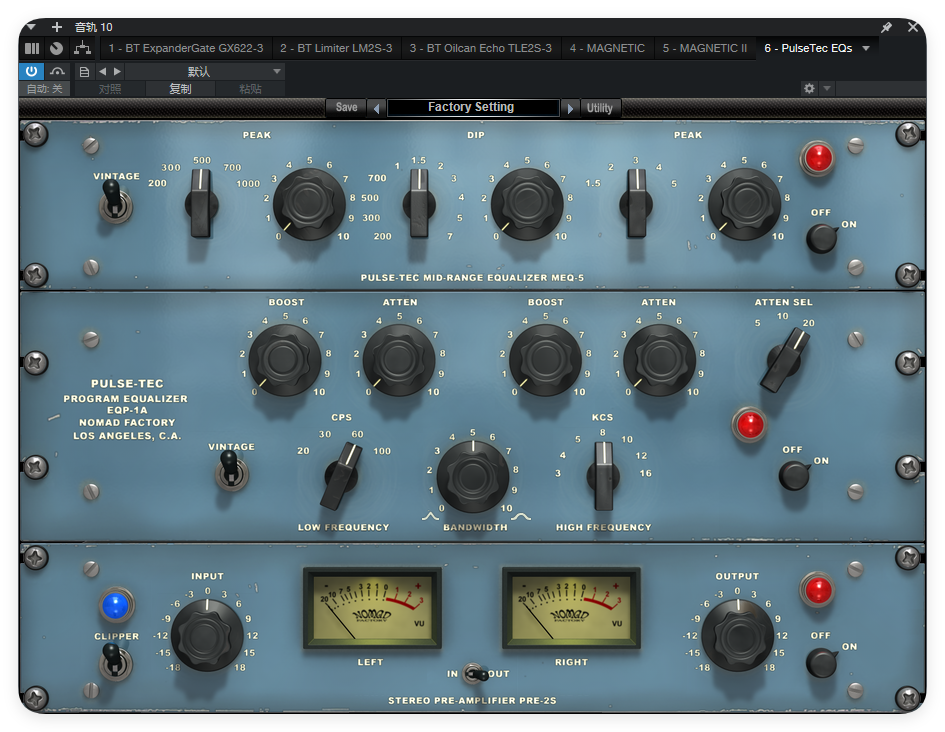The width and height of the screenshot is (945, 732).
Task: Click the RIGHT VU meter
Action: pyautogui.click(x=571, y=607)
